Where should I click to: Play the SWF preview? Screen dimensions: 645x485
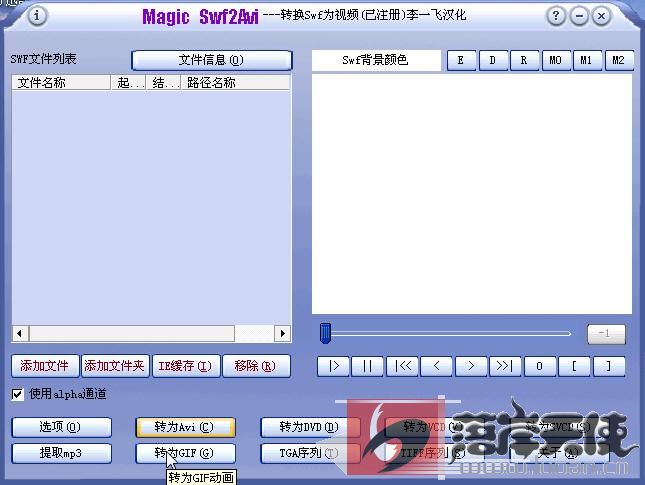pos(334,366)
